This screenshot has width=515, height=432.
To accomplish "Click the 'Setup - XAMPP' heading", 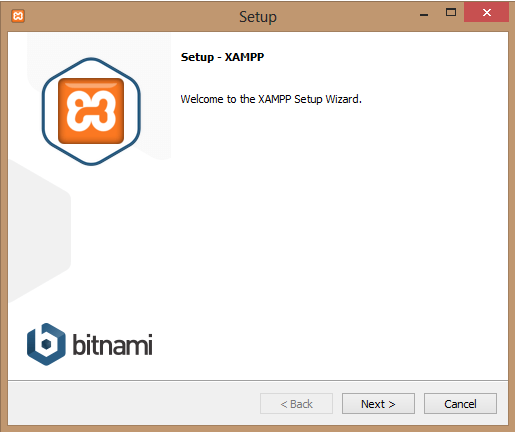I will [222, 57].
